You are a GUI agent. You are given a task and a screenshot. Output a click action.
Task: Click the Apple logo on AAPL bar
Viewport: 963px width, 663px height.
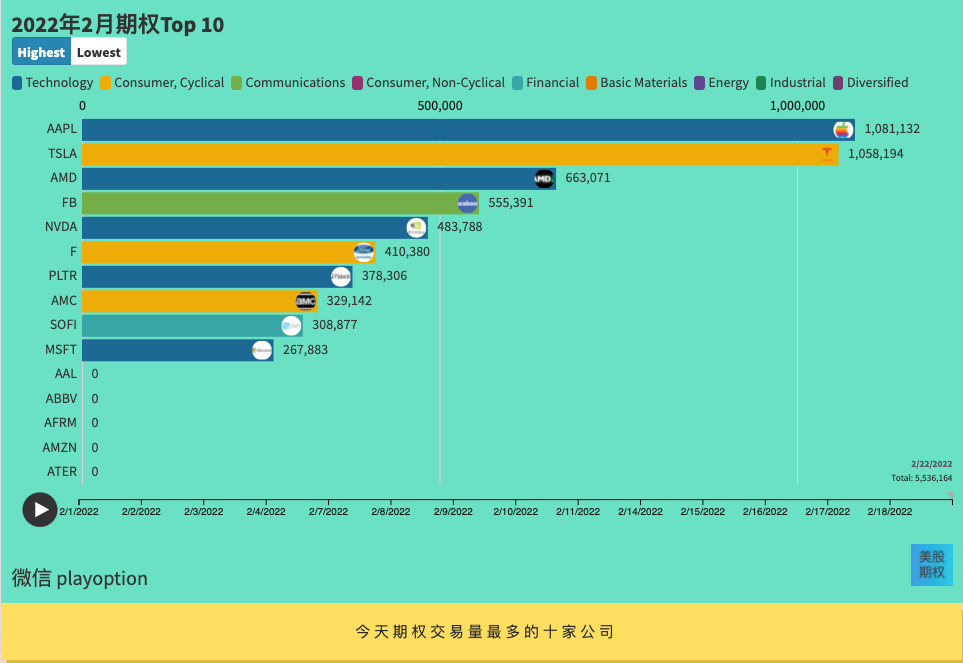click(843, 130)
